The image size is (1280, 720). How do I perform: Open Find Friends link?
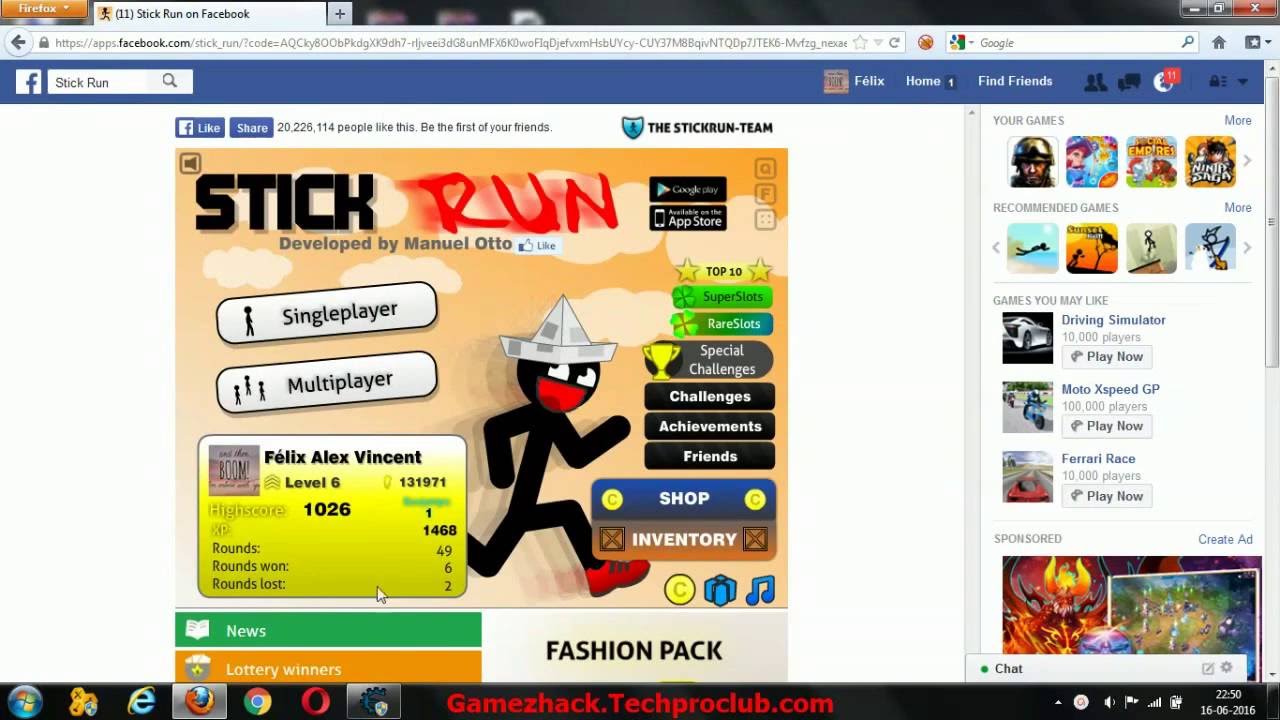point(1015,81)
